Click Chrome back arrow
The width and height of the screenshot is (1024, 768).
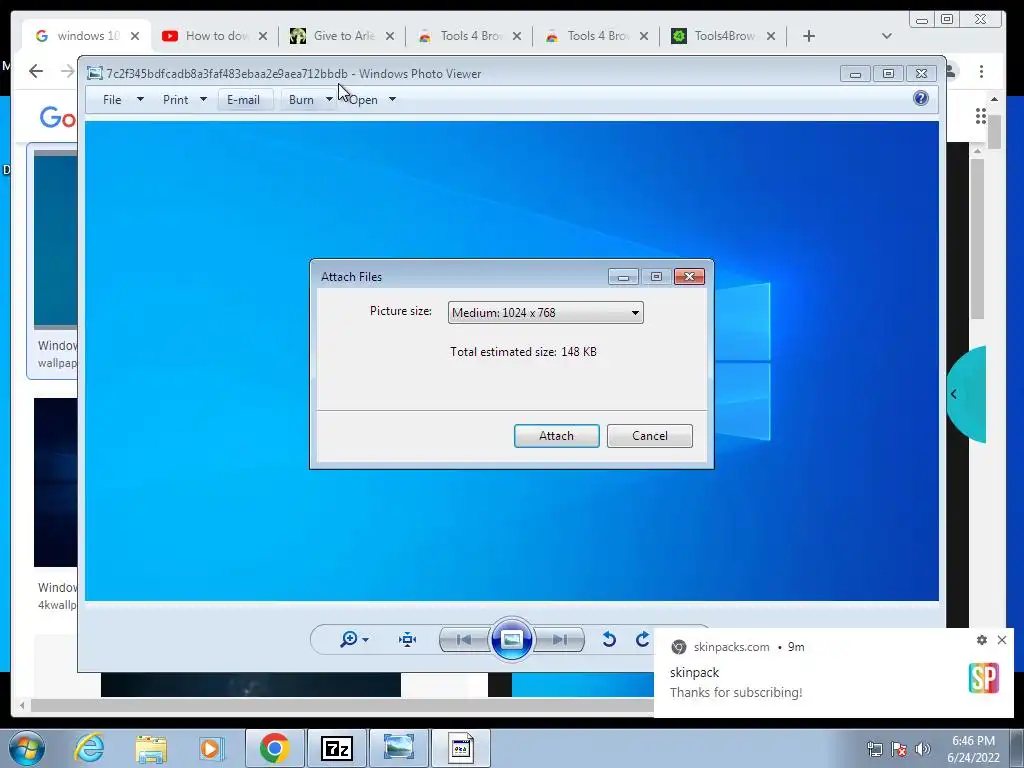coord(36,71)
